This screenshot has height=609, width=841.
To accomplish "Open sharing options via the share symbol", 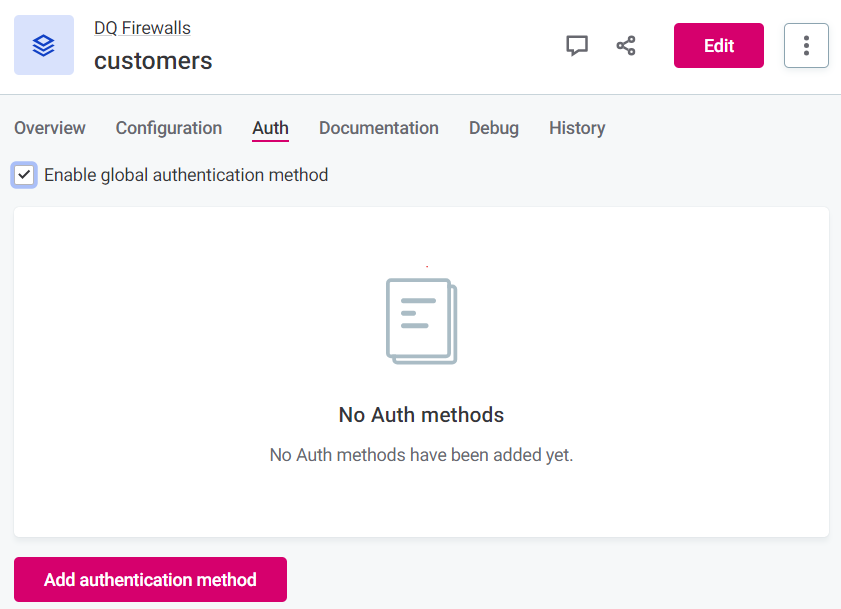I will point(626,45).
